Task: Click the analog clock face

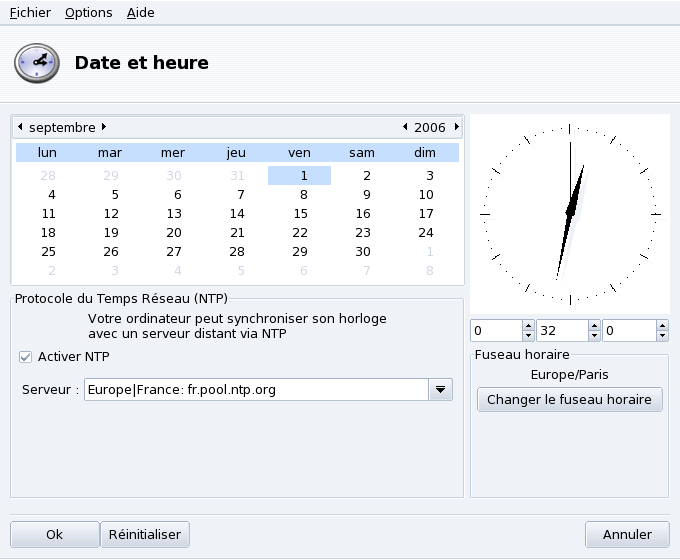Action: (569, 213)
